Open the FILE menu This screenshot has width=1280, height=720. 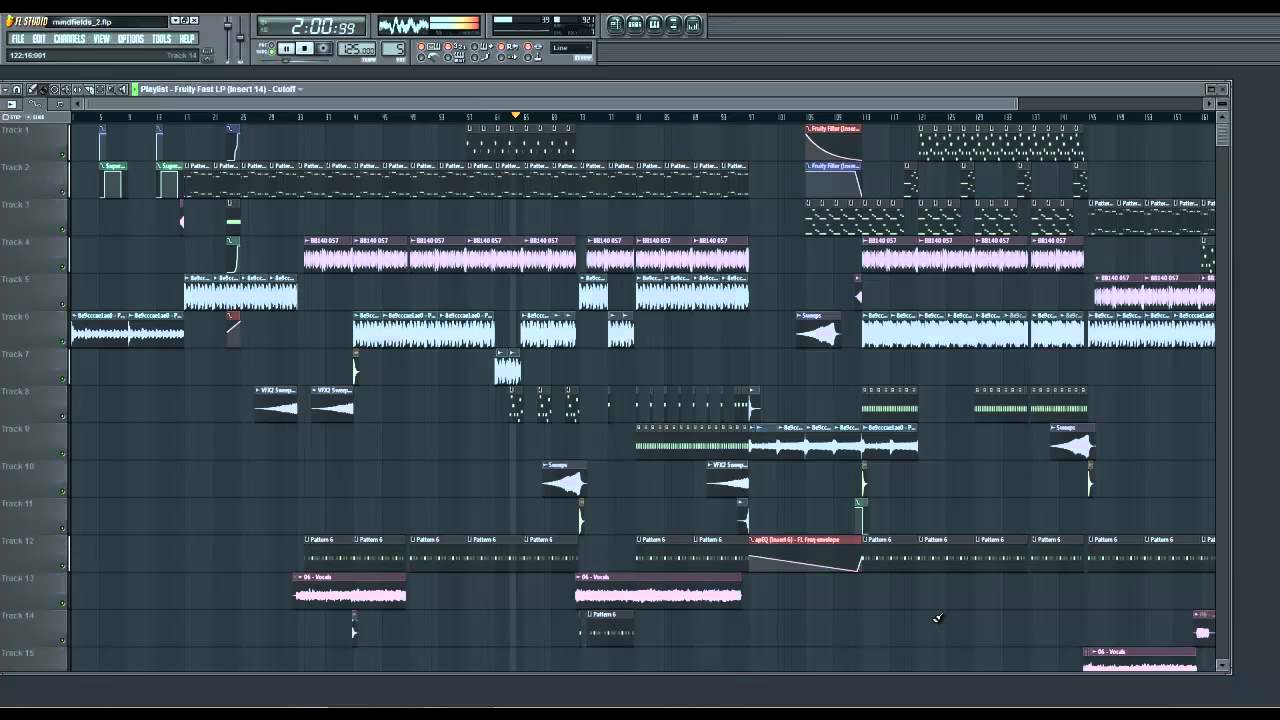[x=17, y=39]
